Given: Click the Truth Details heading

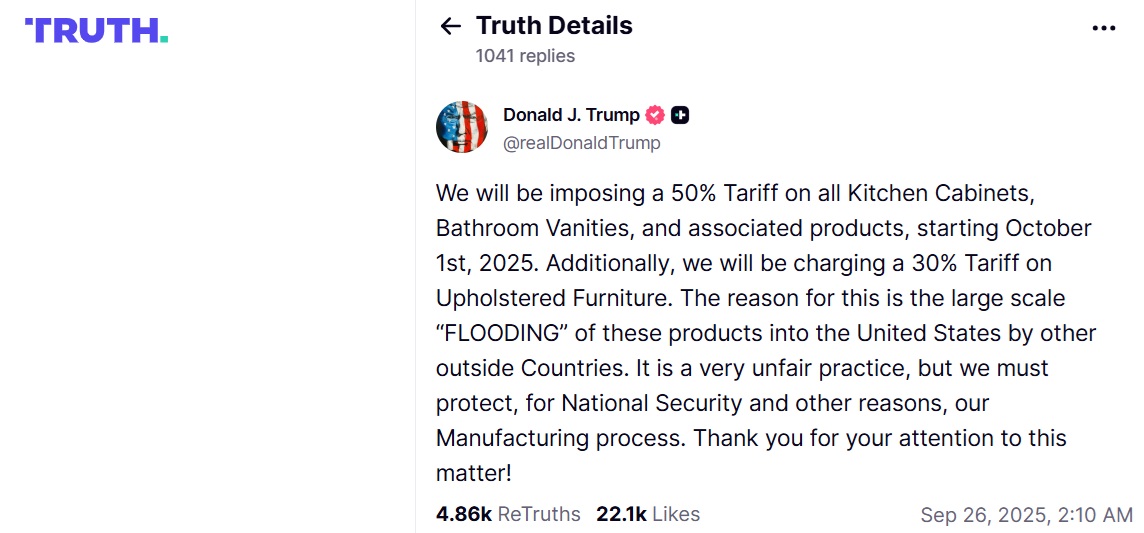Looking at the screenshot, I should point(554,26).
